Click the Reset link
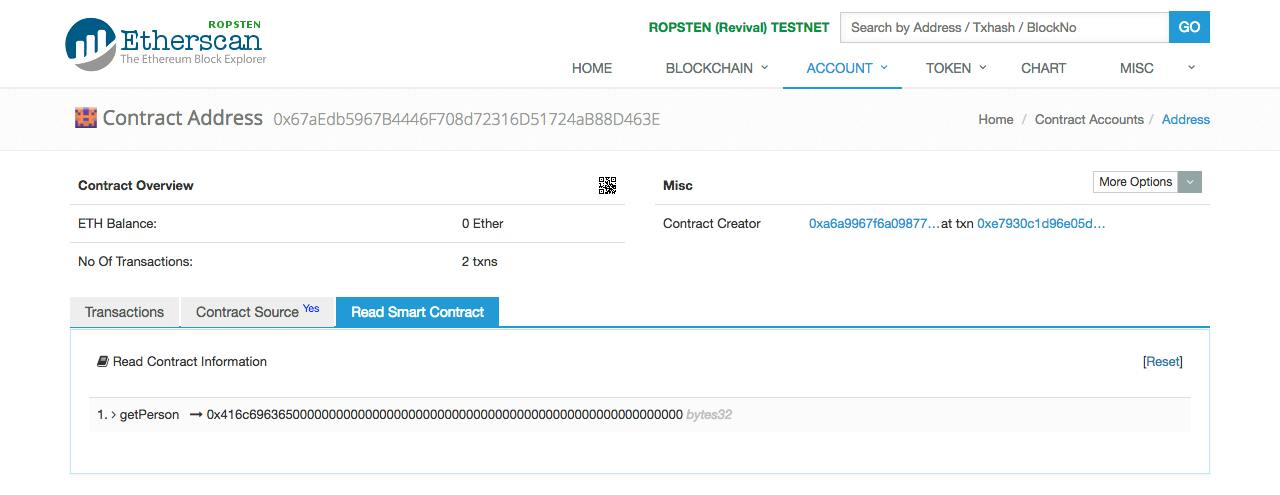Screen dimensions: 1280x495 pyautogui.click(x=1163, y=362)
